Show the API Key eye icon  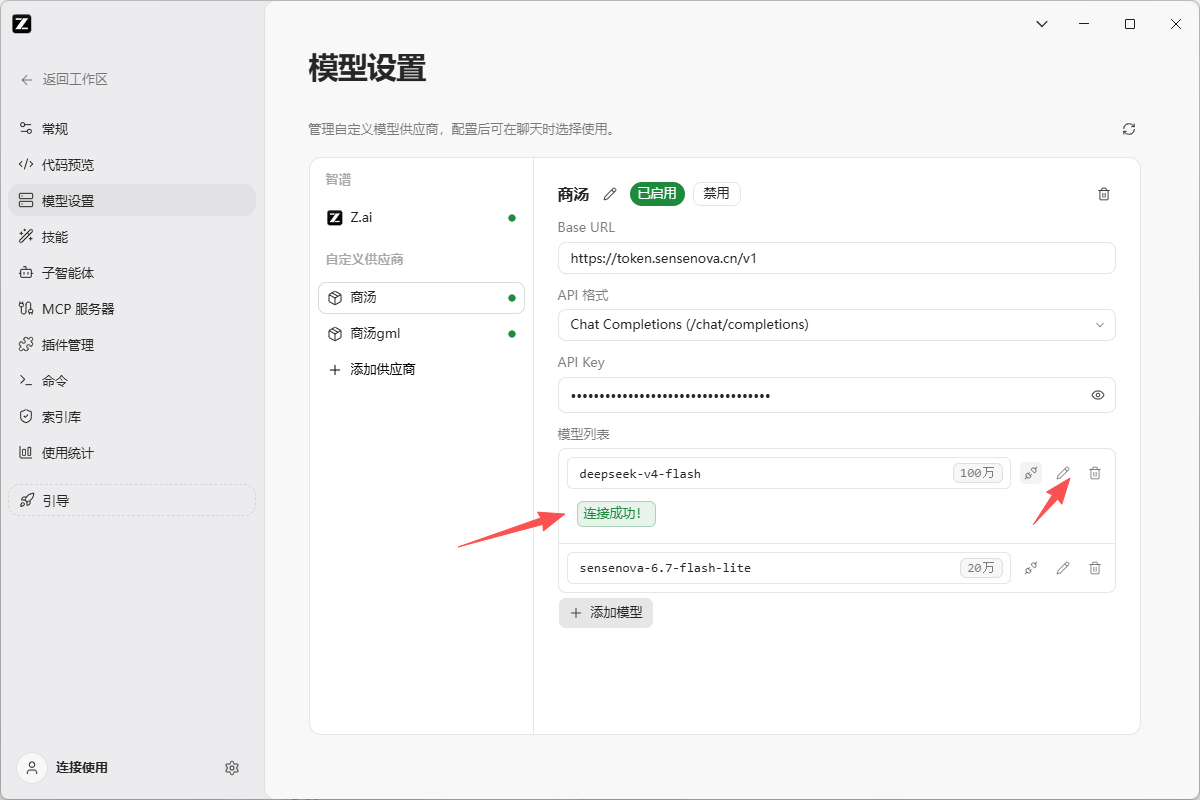tap(1098, 395)
